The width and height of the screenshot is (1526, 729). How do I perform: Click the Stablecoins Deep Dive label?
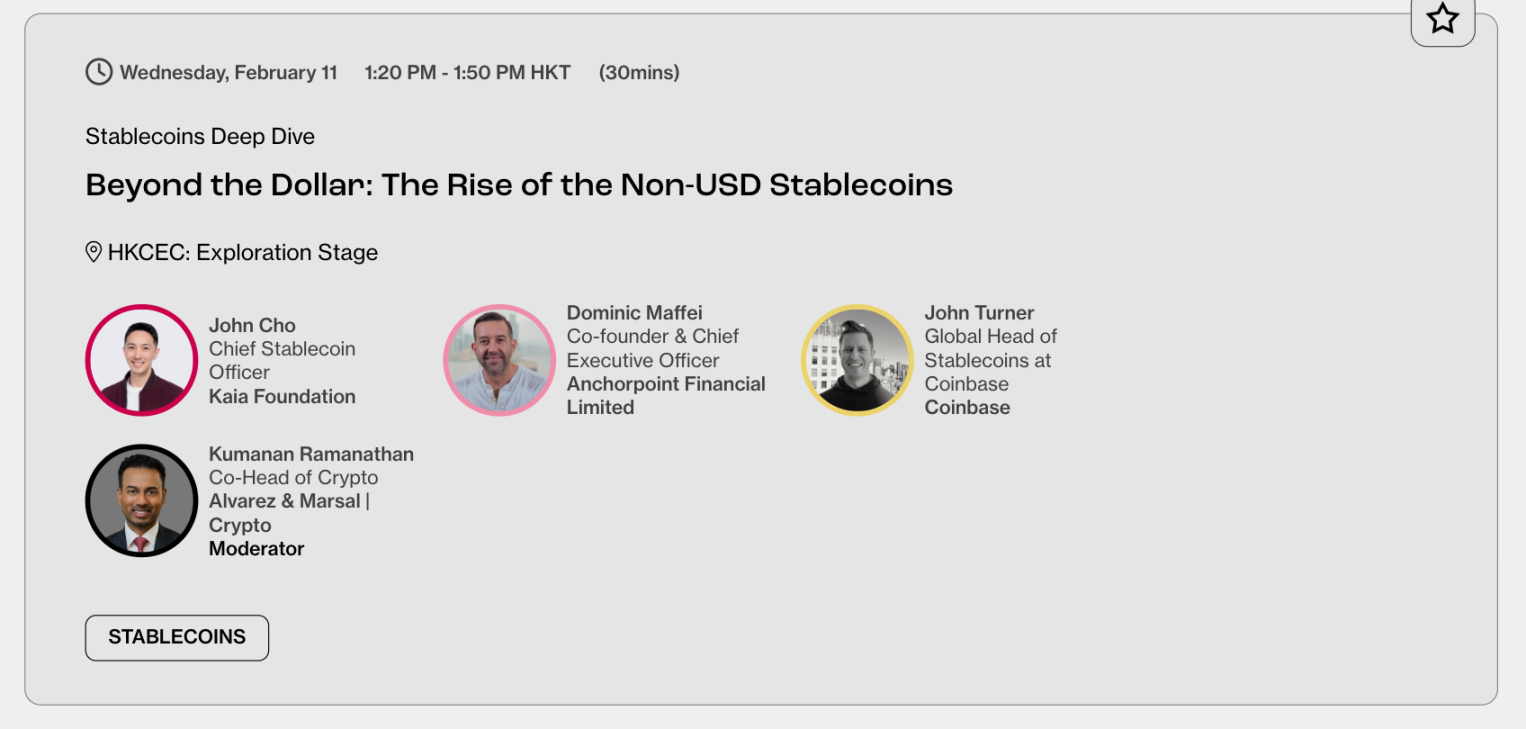[x=200, y=136]
